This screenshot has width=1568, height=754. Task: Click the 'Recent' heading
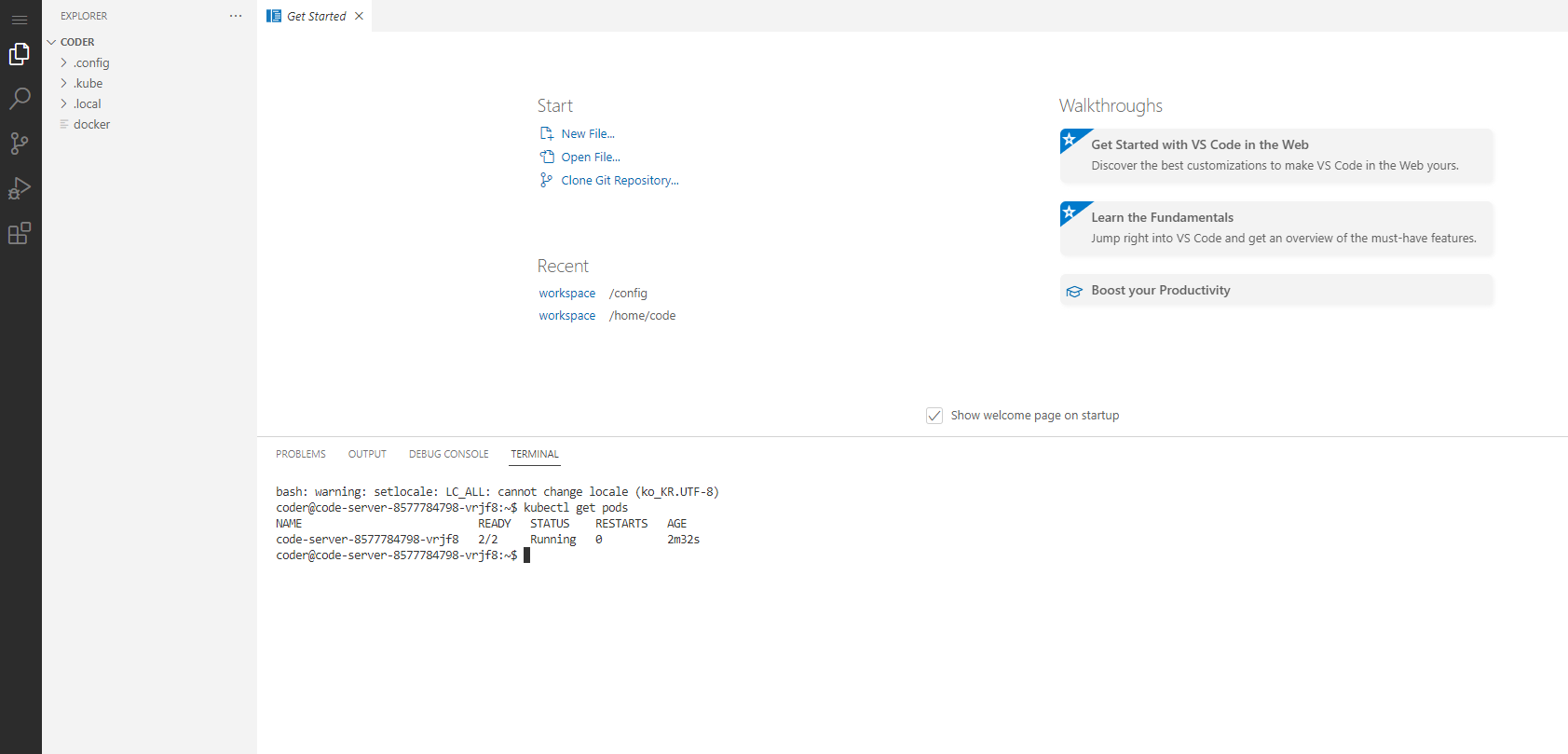(x=563, y=266)
